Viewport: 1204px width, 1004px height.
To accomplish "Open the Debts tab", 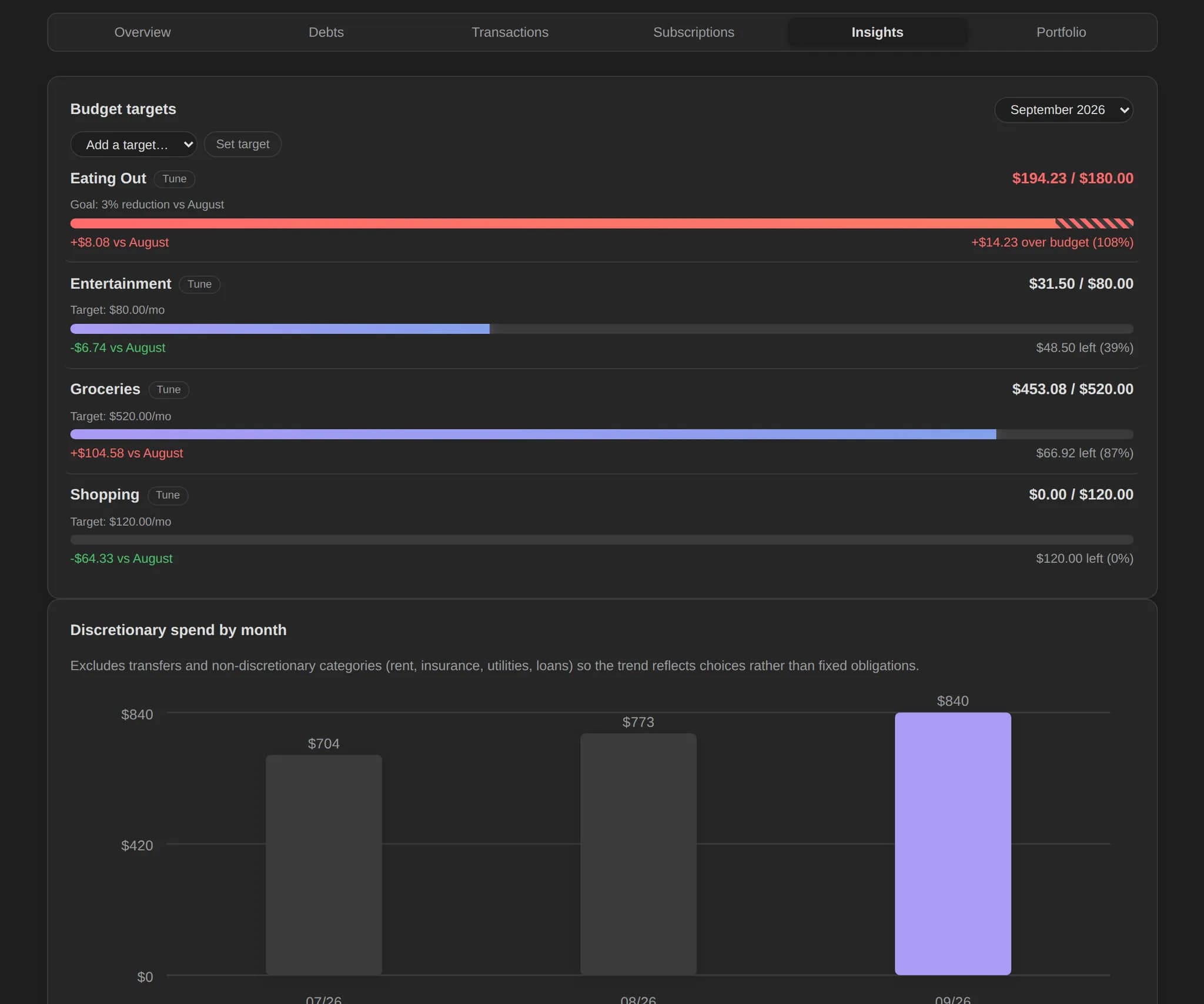I will click(x=326, y=32).
